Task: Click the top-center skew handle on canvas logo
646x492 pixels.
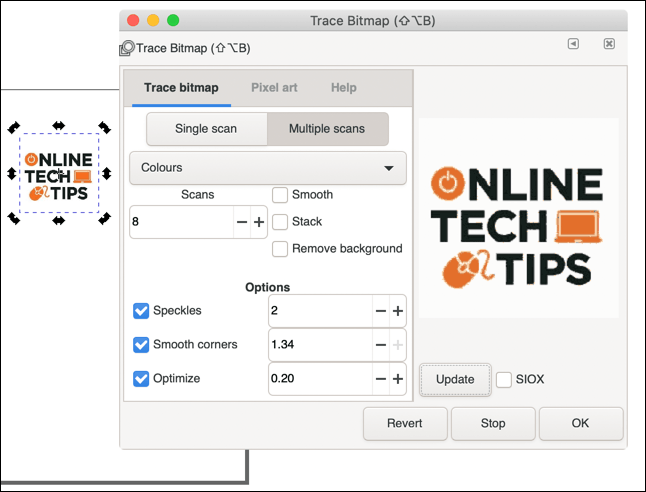Action: coord(59,126)
